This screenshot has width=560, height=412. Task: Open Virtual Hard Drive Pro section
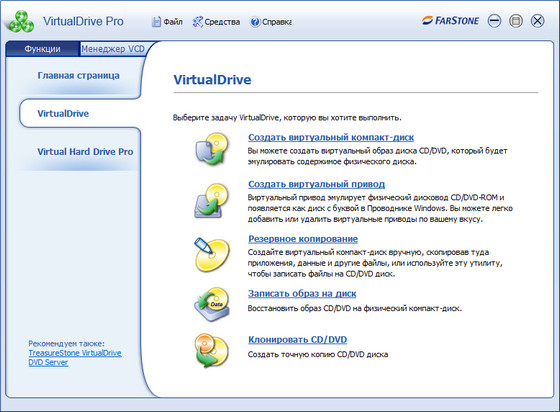click(x=85, y=151)
